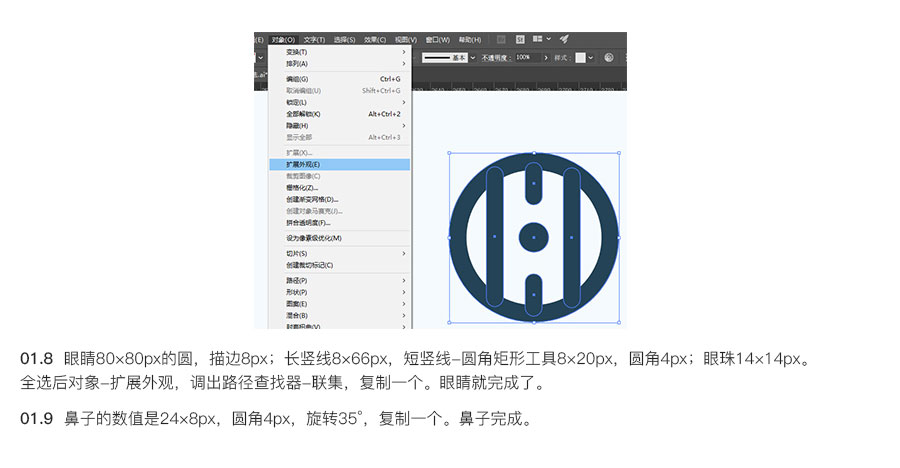Click the rocket GPU performance icon
Viewport: 900px width, 468px height.
click(x=564, y=38)
